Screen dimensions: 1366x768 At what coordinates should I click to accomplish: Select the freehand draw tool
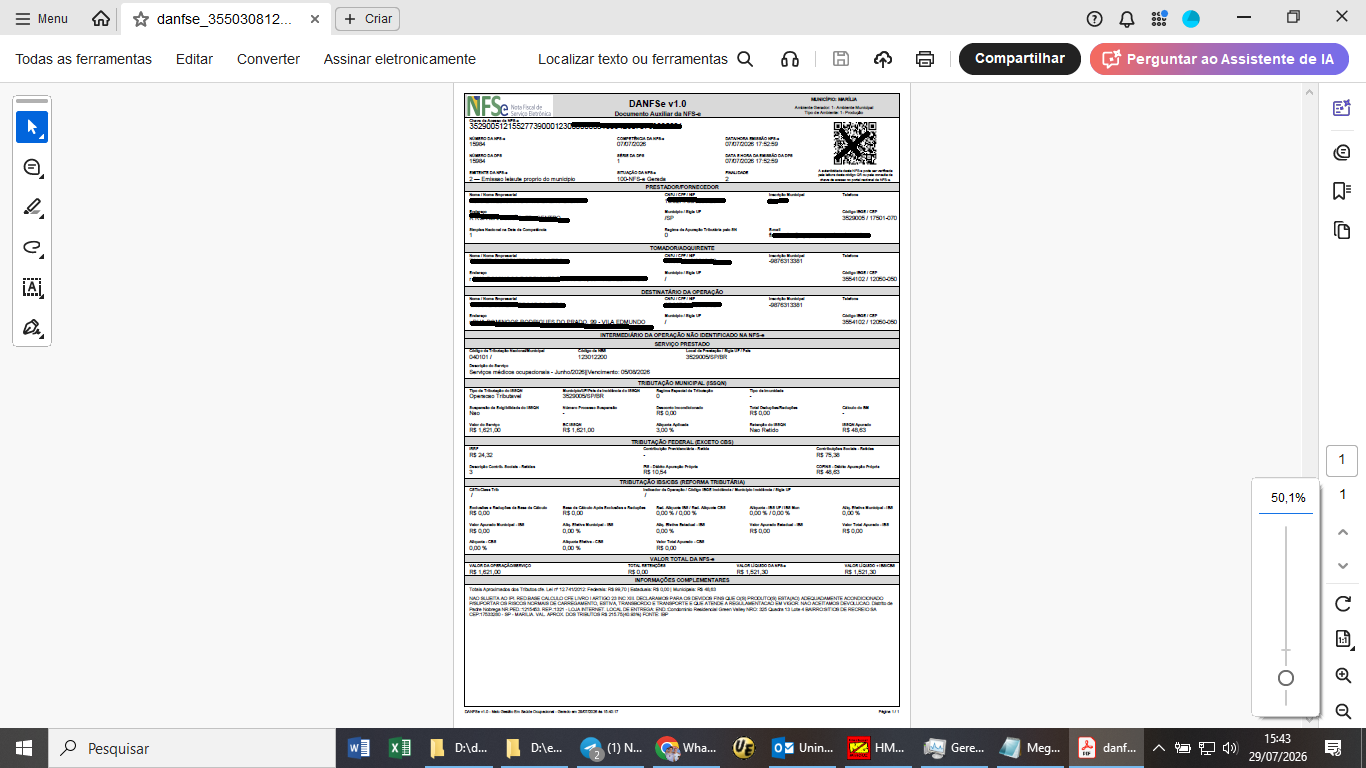[32, 247]
